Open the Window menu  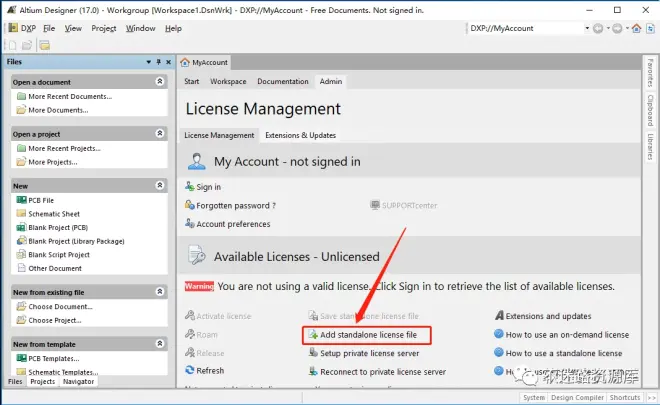click(x=140, y=28)
